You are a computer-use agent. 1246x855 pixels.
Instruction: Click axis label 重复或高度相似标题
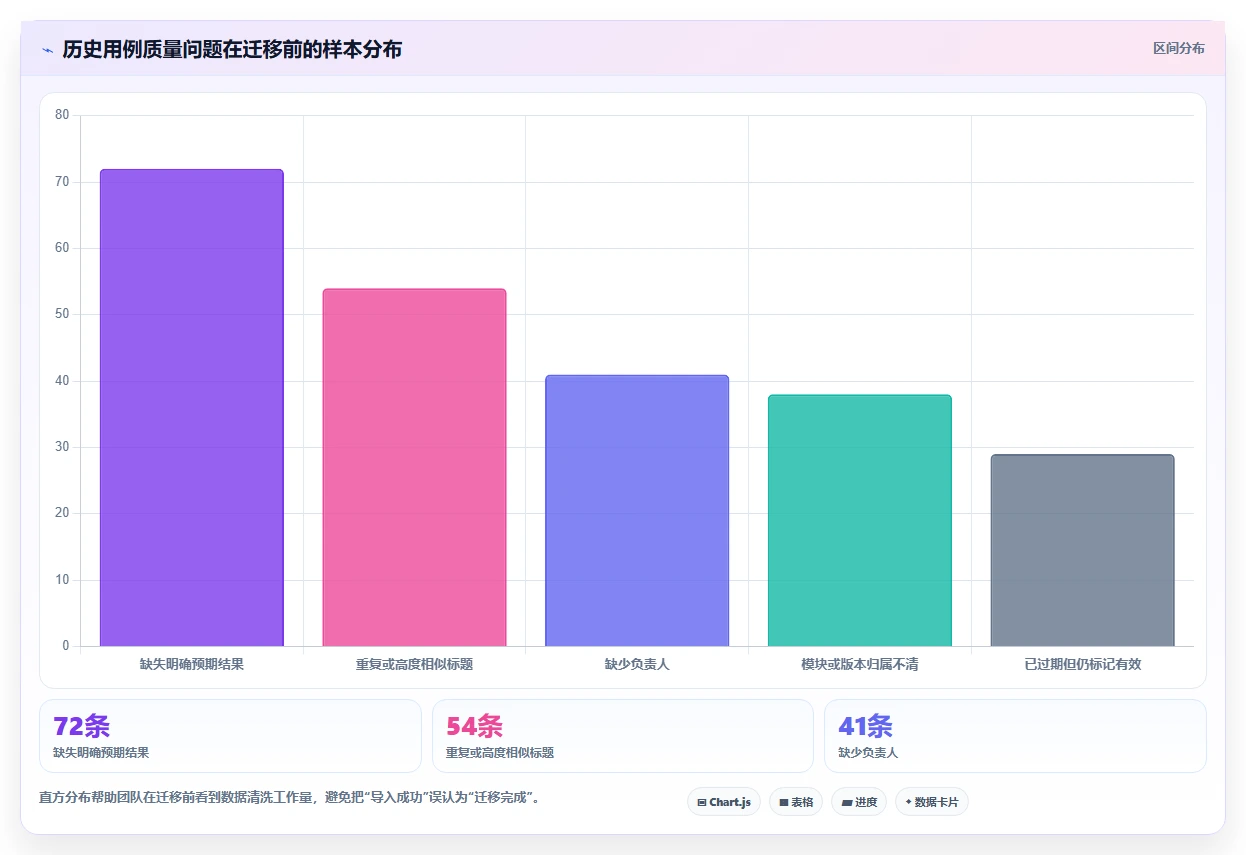point(414,664)
